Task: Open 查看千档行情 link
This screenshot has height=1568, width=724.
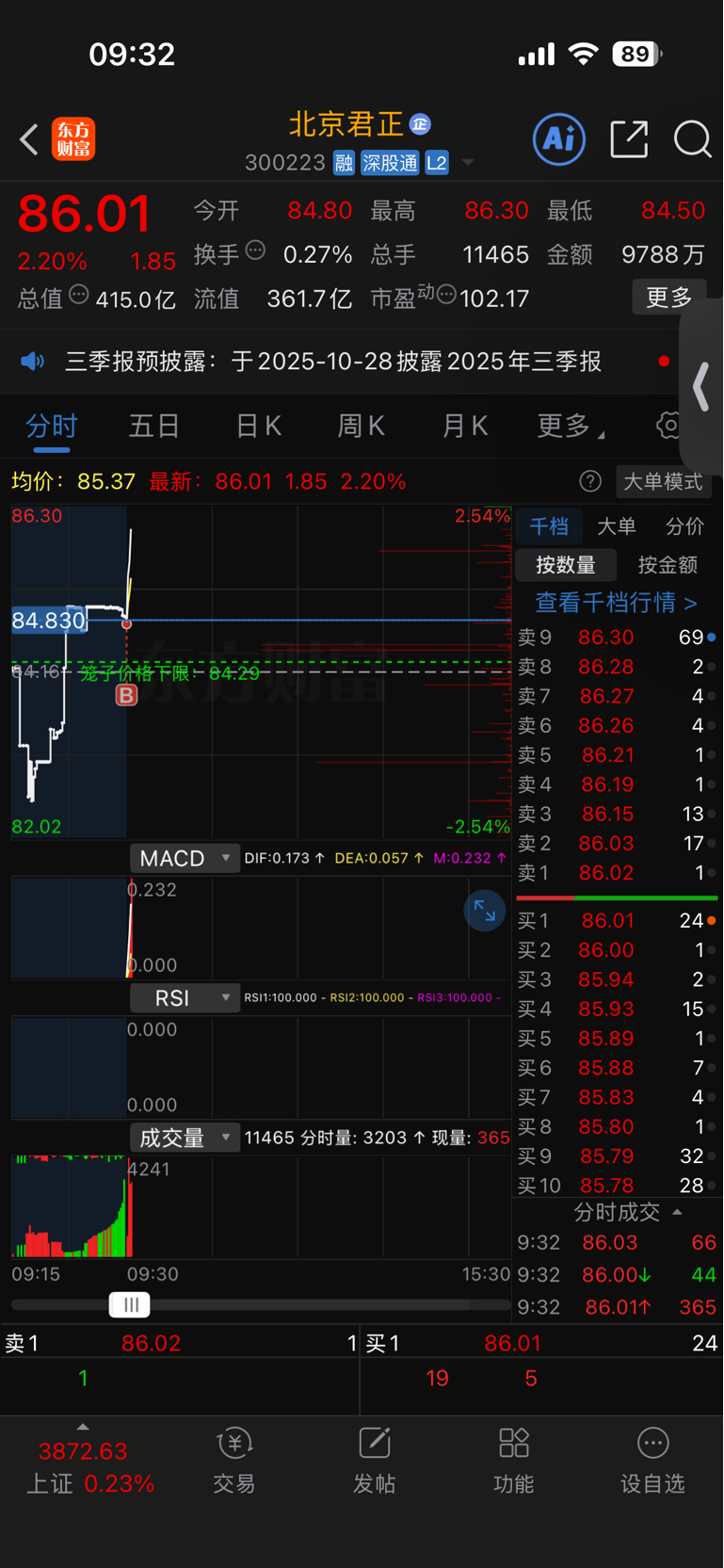Action: (x=617, y=602)
